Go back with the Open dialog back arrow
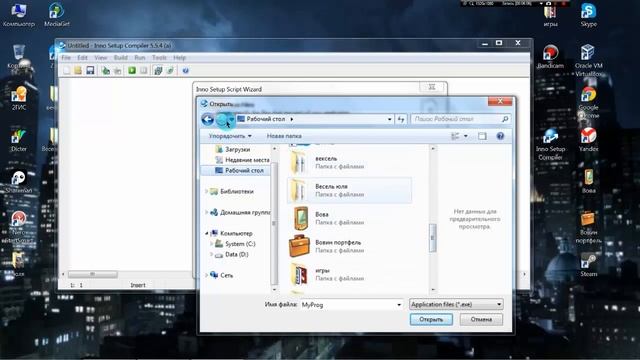This screenshot has height=360, width=640. click(x=208, y=119)
